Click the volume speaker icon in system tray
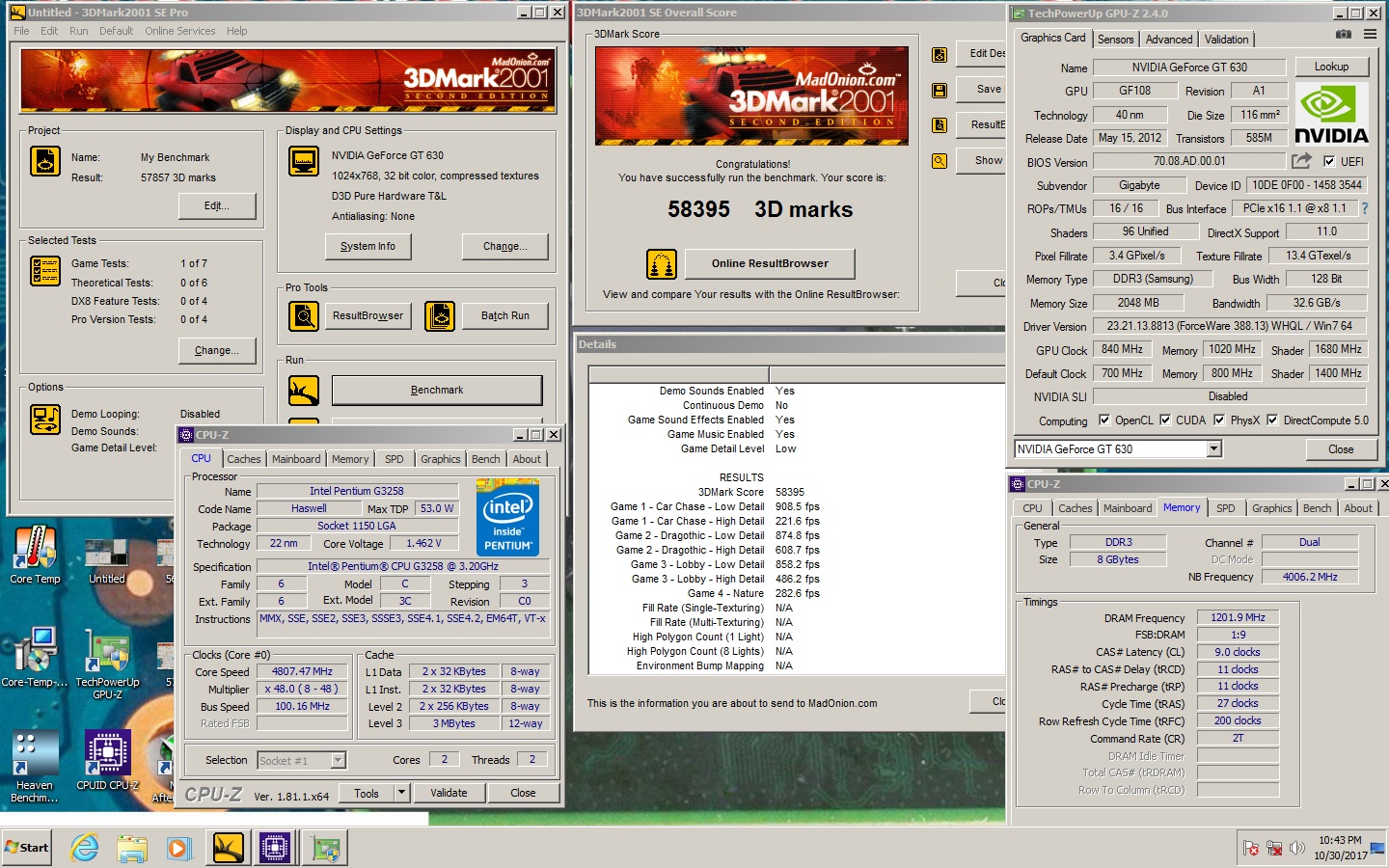This screenshot has height=868, width=1389. [x=1297, y=848]
